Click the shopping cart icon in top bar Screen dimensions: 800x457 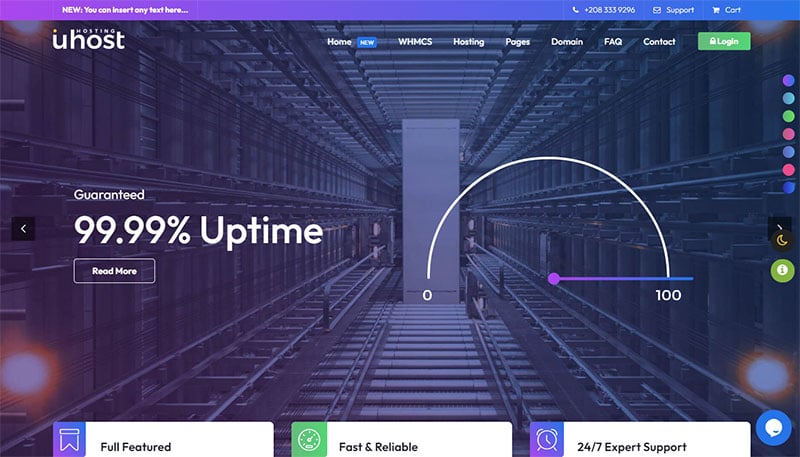coord(716,10)
